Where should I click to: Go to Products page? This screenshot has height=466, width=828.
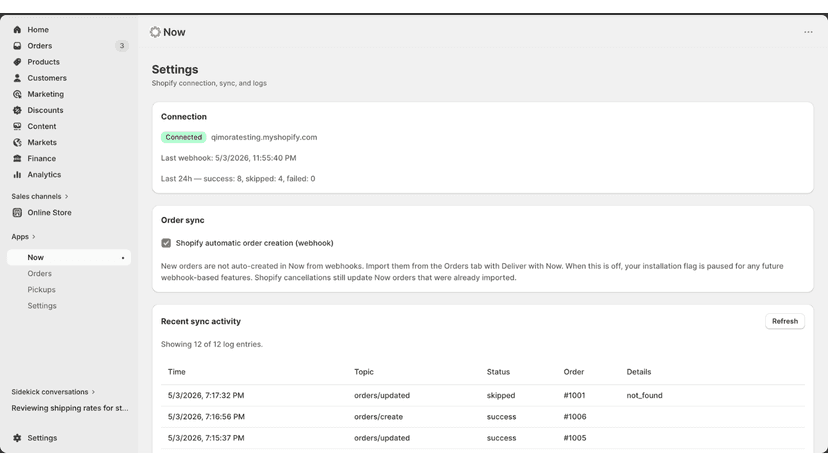[x=43, y=62]
